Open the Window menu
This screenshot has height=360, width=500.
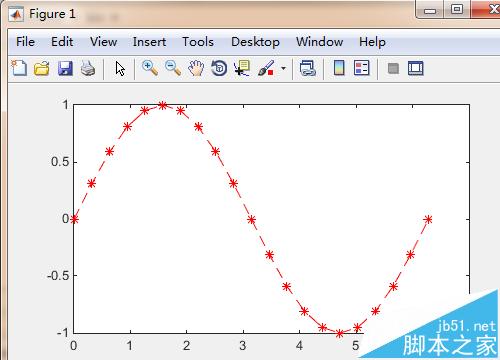click(319, 42)
